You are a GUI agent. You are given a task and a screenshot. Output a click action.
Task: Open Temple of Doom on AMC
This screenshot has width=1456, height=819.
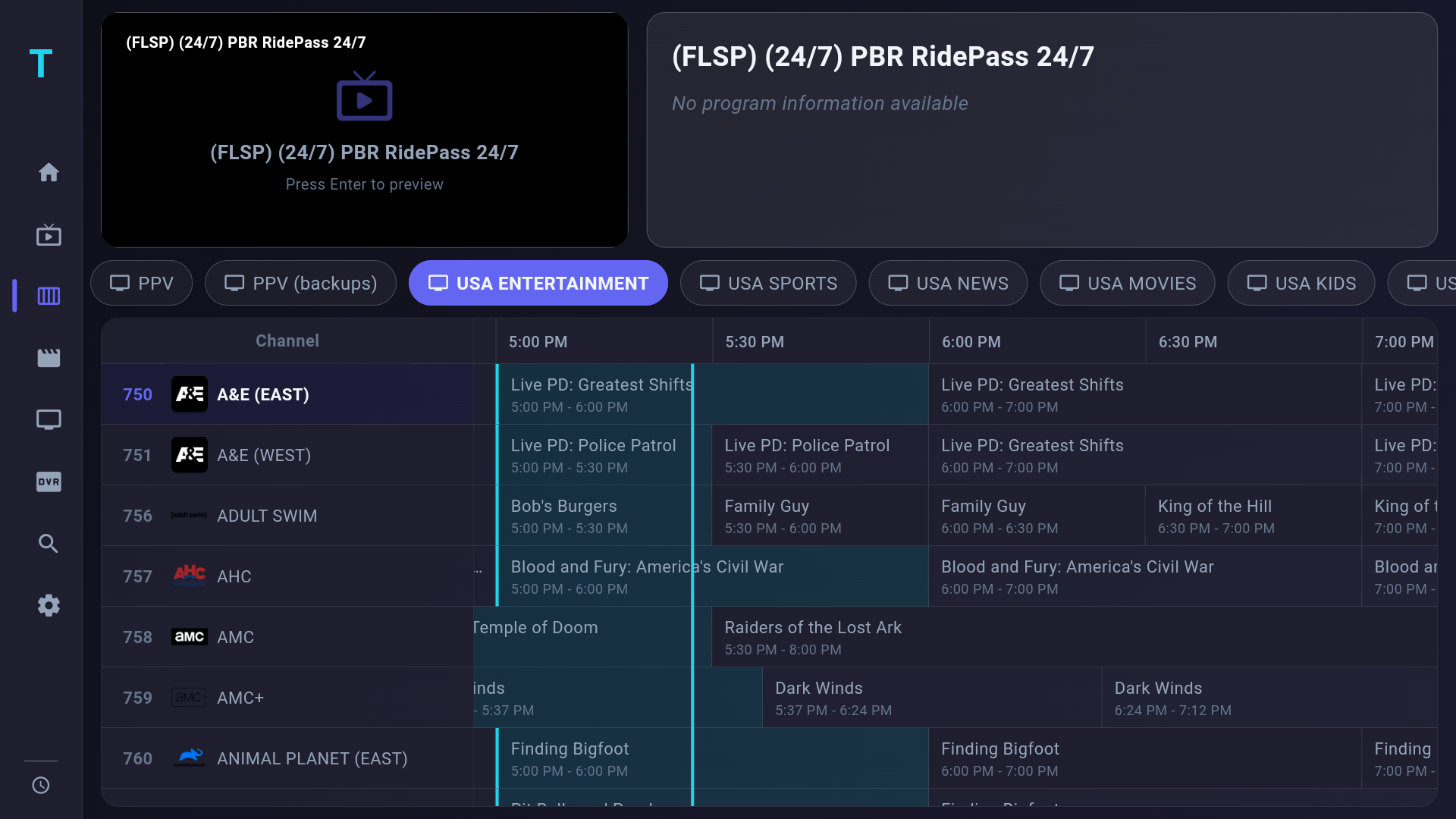point(592,637)
